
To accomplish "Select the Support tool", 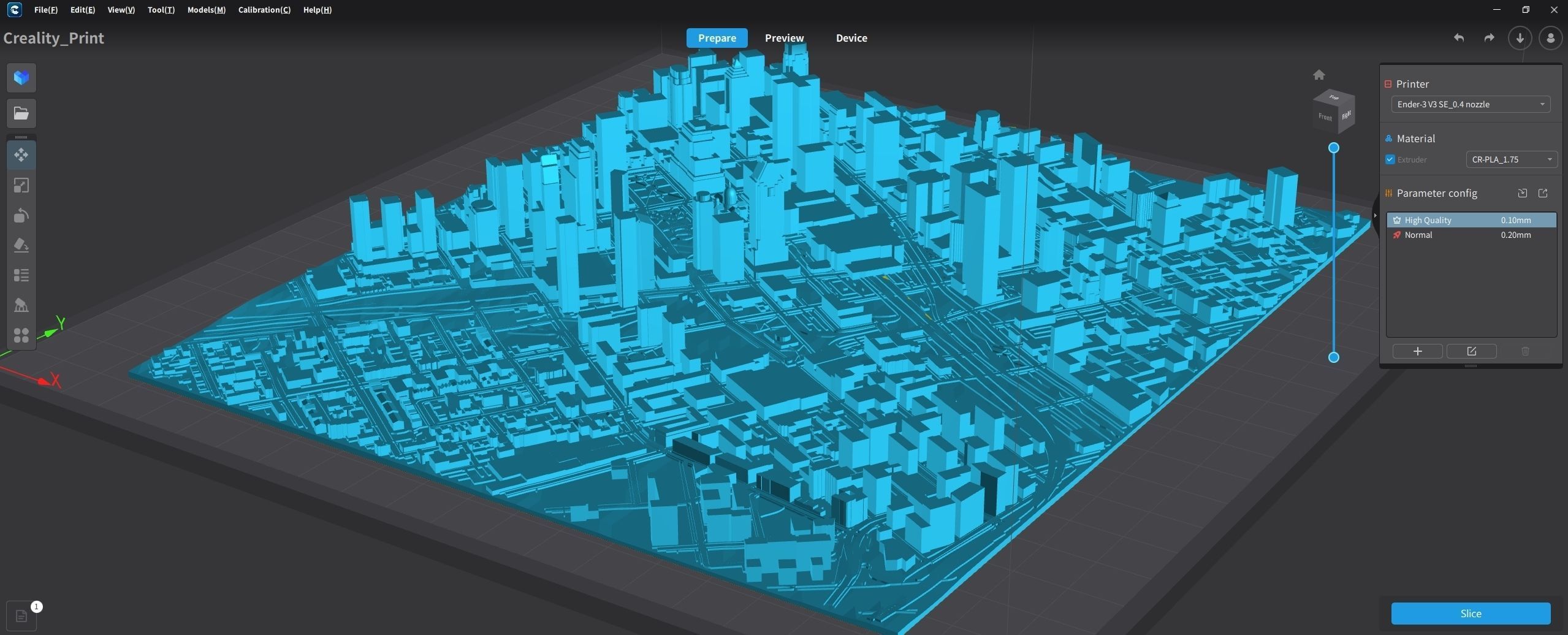I will tap(21, 305).
